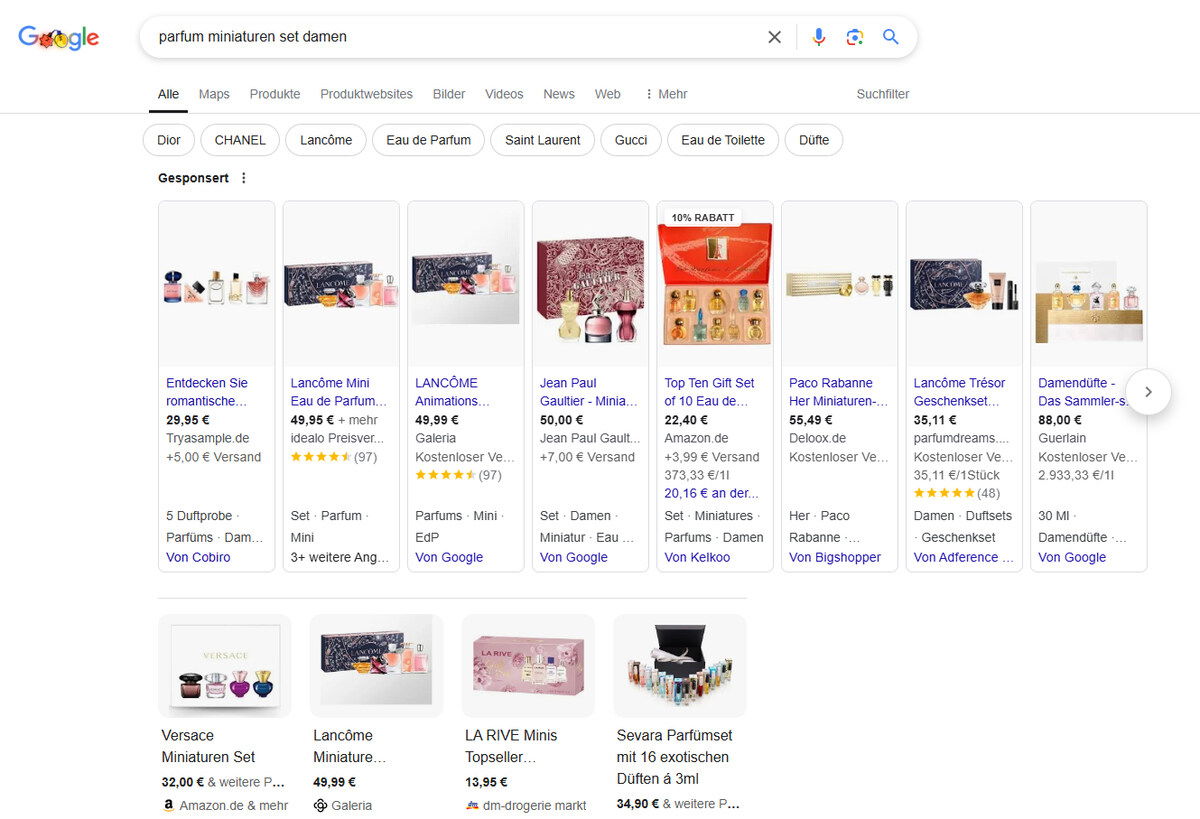Open the 'Paco Rabanne Her Miniaturen-...' link
Image resolution: width=1200 pixels, height=819 pixels.
(839, 392)
